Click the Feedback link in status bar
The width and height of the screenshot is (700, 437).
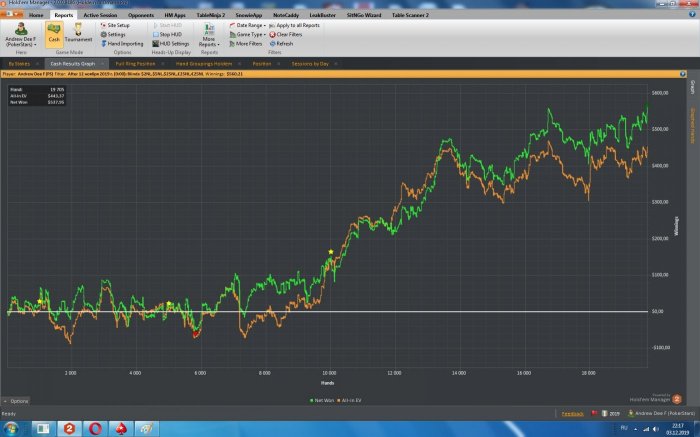point(572,412)
